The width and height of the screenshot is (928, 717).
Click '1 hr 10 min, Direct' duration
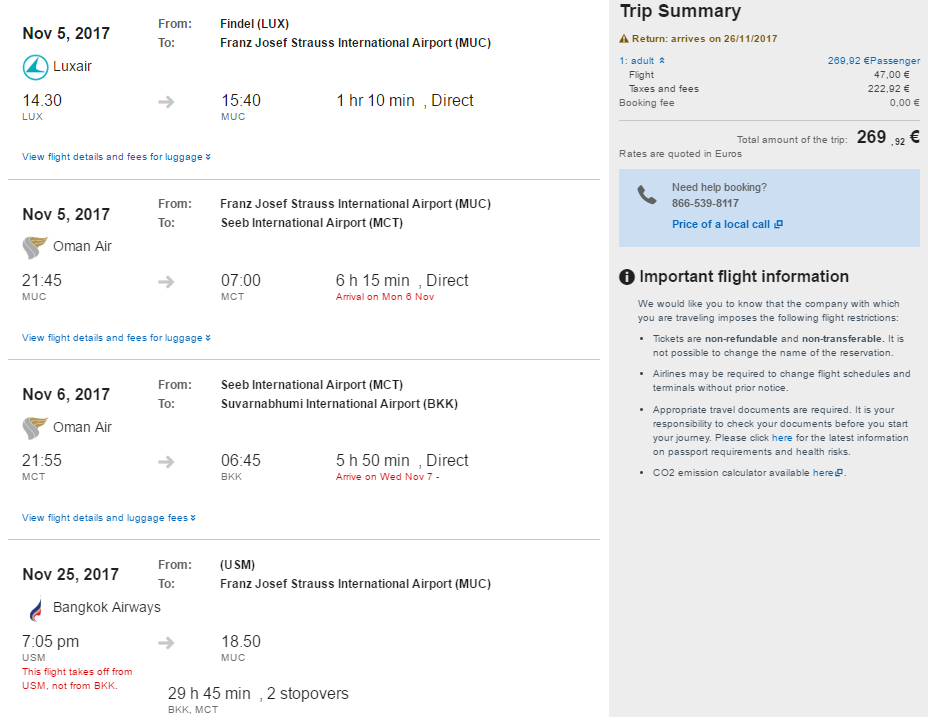click(x=405, y=101)
